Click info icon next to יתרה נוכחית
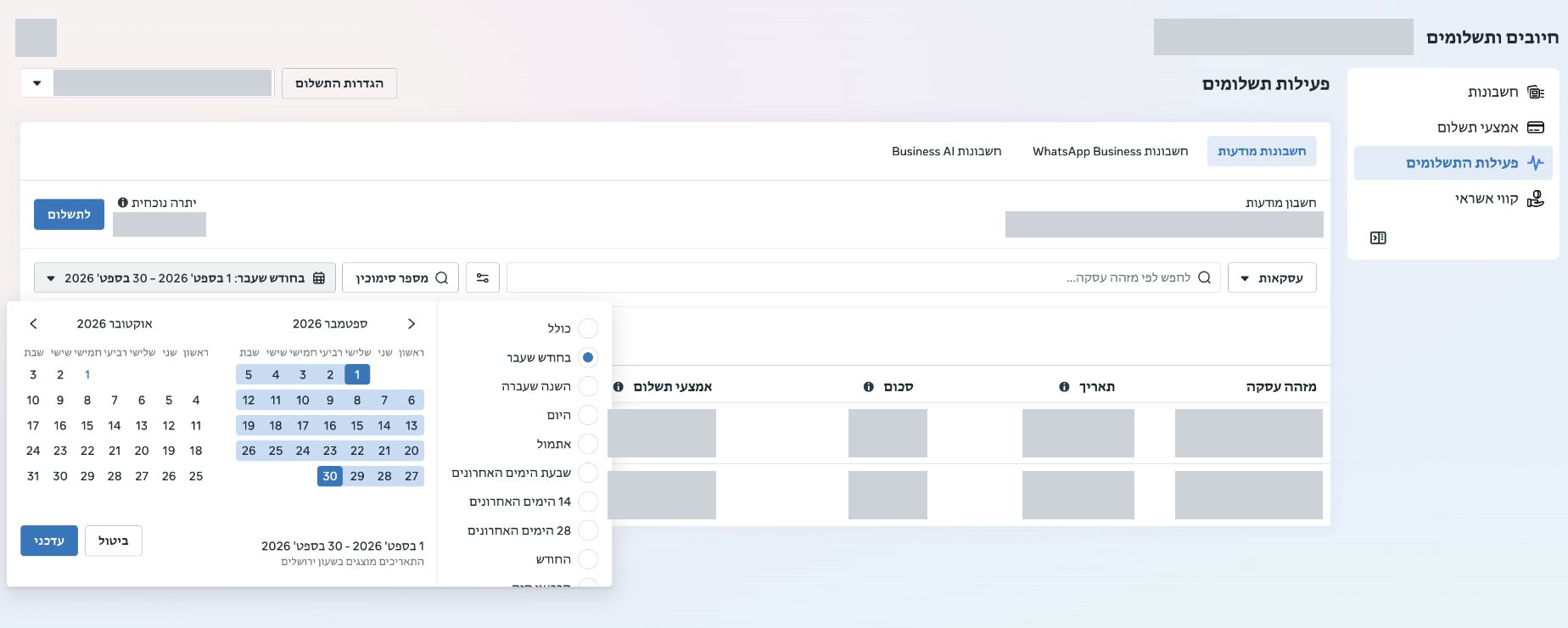 [x=123, y=203]
